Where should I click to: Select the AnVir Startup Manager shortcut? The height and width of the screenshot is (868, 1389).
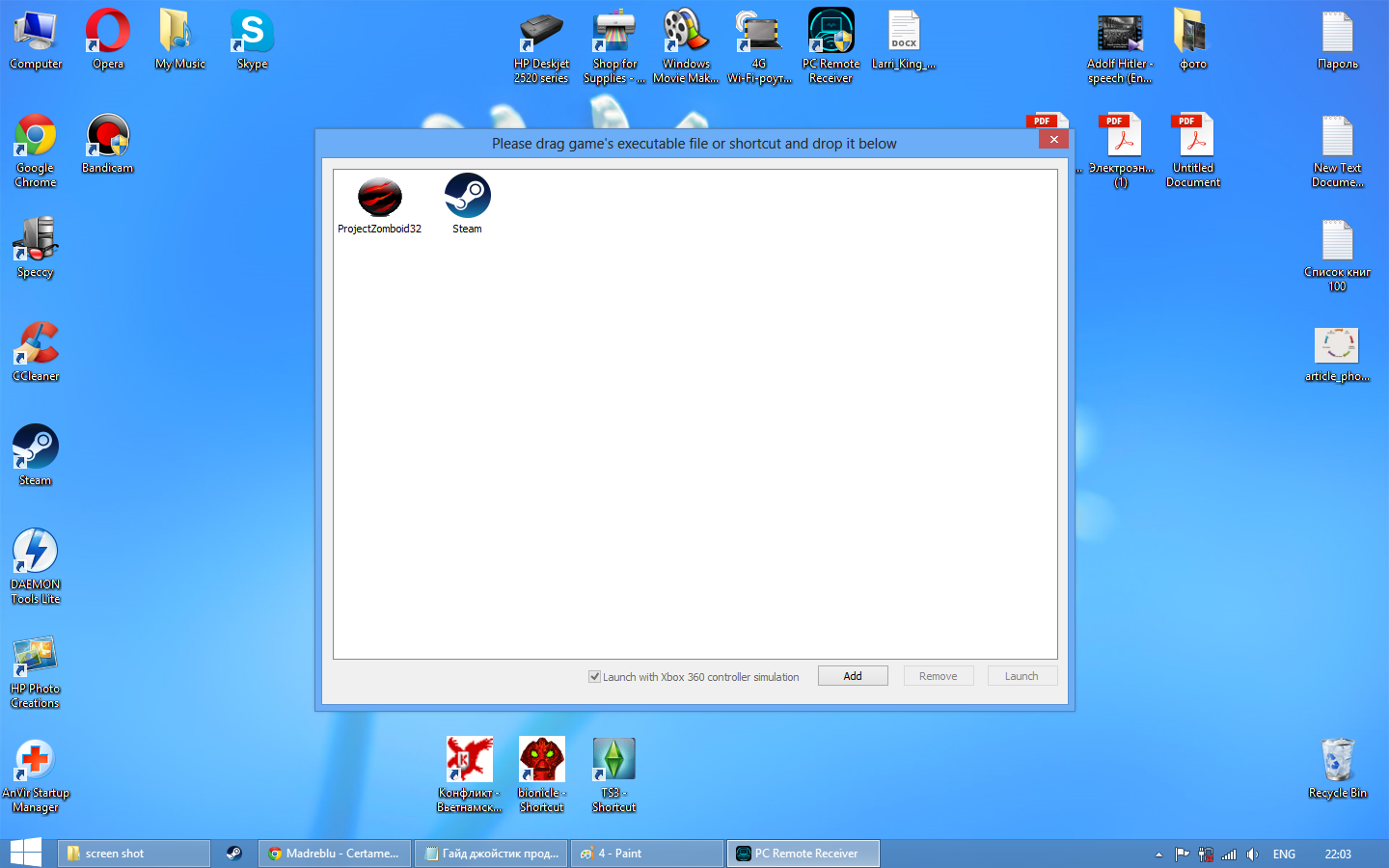click(x=36, y=776)
